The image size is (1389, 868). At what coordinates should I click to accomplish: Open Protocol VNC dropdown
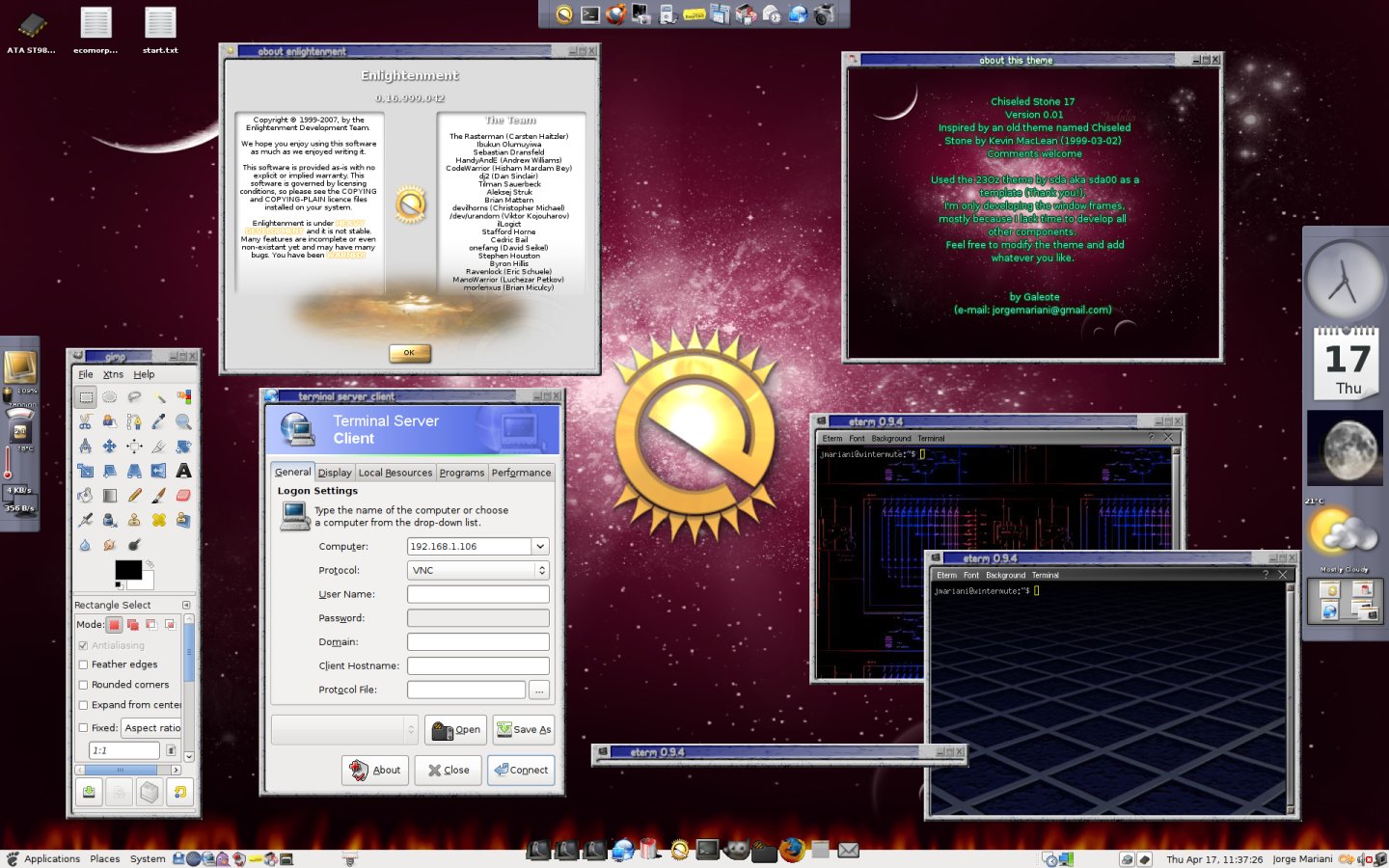coord(478,570)
